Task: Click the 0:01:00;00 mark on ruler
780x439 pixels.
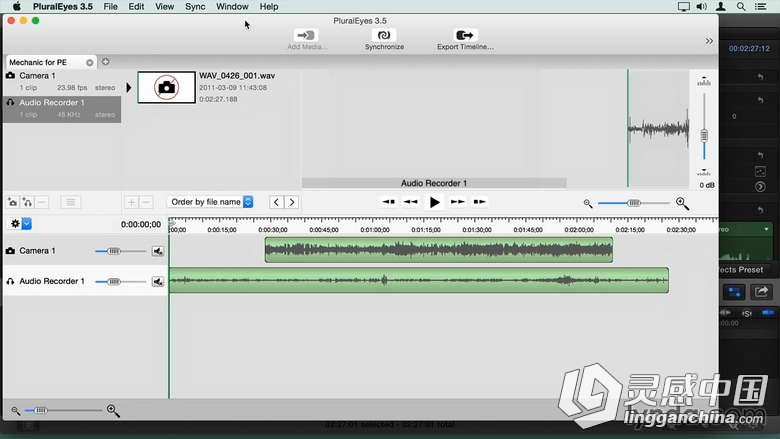Action: [375, 230]
